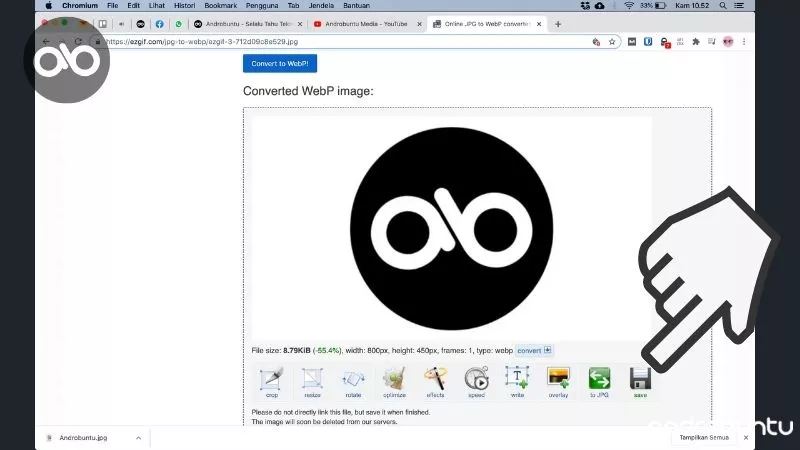Open the overlay tool
This screenshot has width=800, height=450.
click(558, 382)
